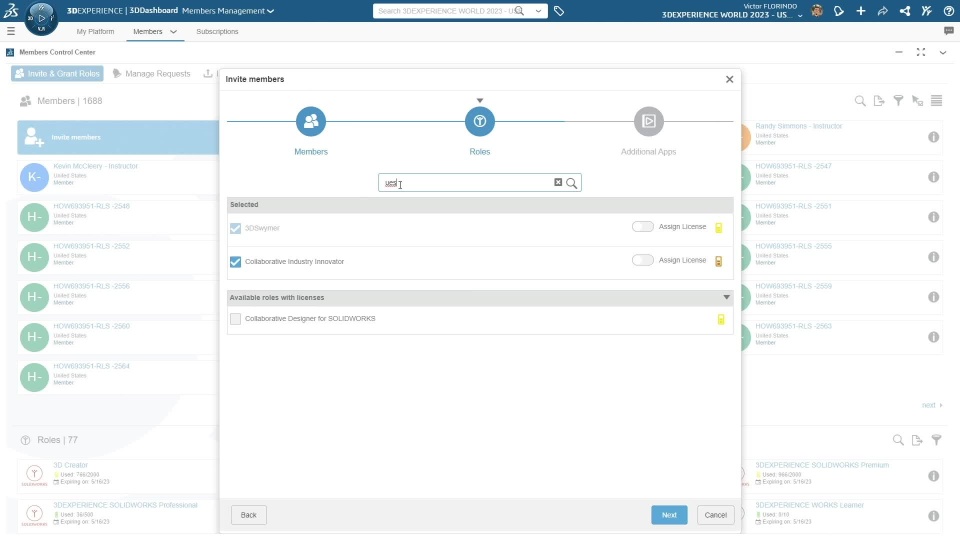960x540 pixels.
Task: Open Victor Florindo's profile avatar
Action: click(817, 10)
